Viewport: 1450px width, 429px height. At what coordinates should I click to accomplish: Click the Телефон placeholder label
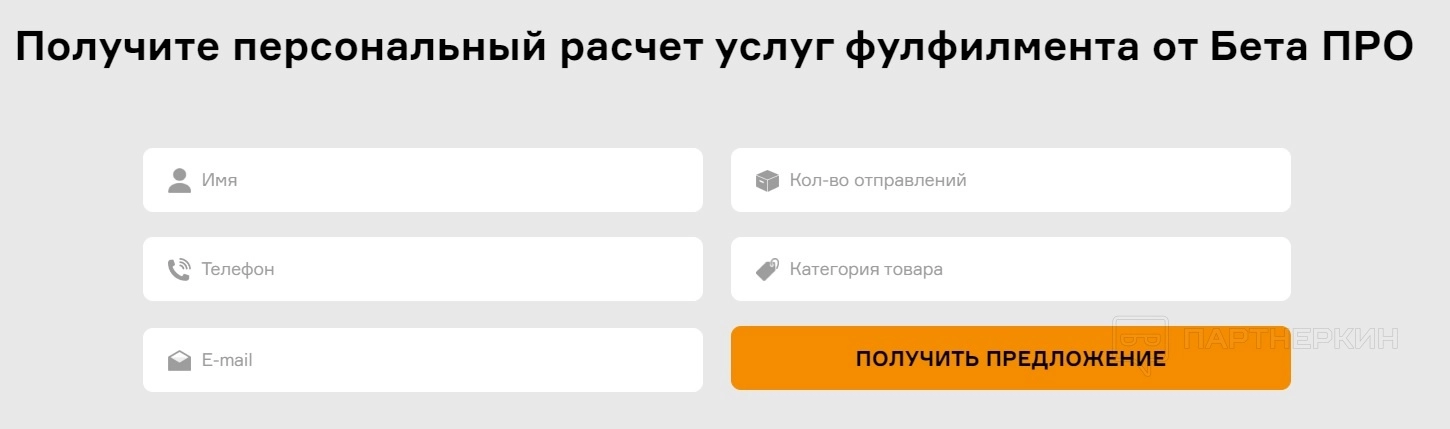(238, 269)
